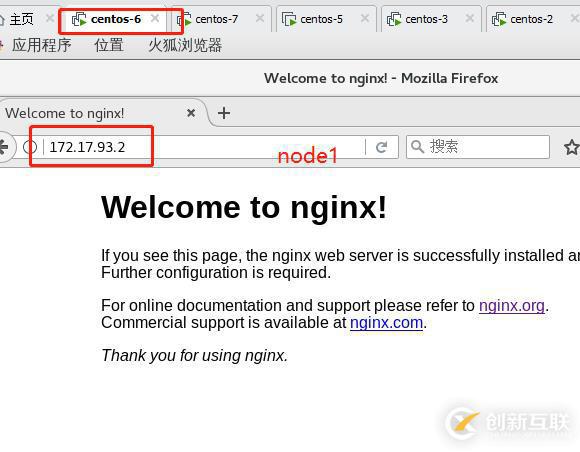Click the search magnifier icon
The image size is (580, 452).
pos(418,147)
